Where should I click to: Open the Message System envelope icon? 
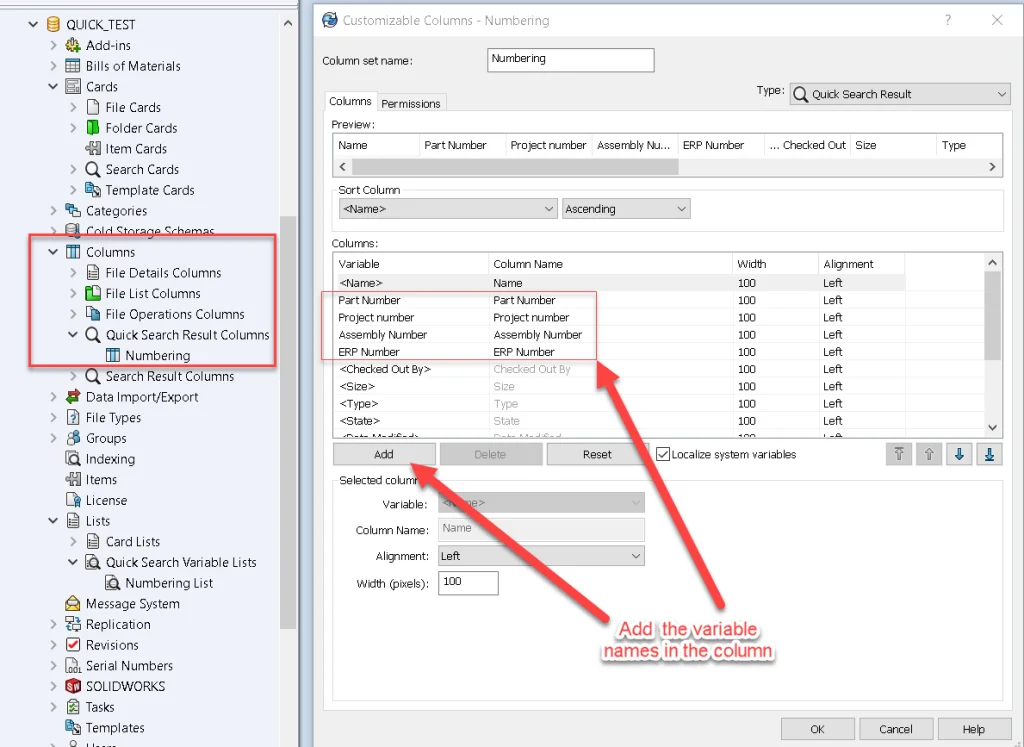click(x=73, y=604)
